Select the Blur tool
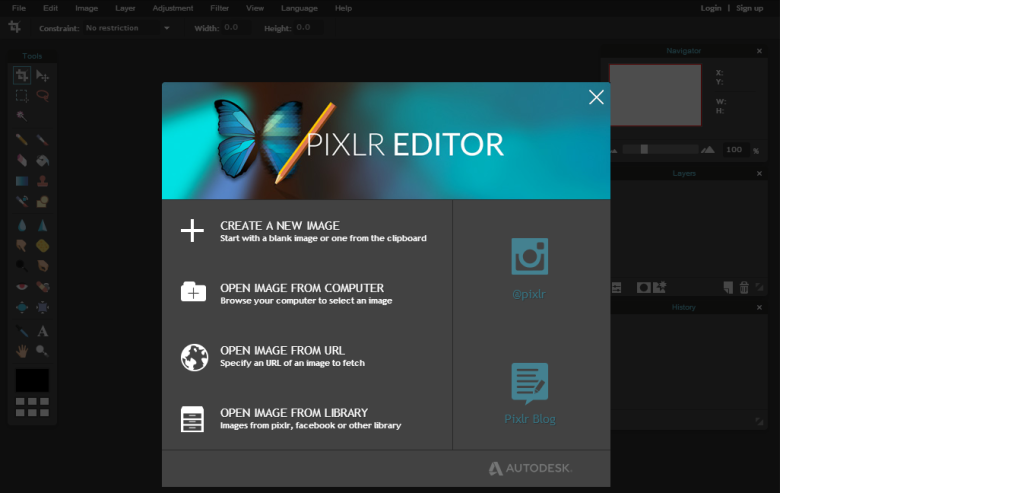This screenshot has width=1024, height=493. pyautogui.click(x=22, y=225)
